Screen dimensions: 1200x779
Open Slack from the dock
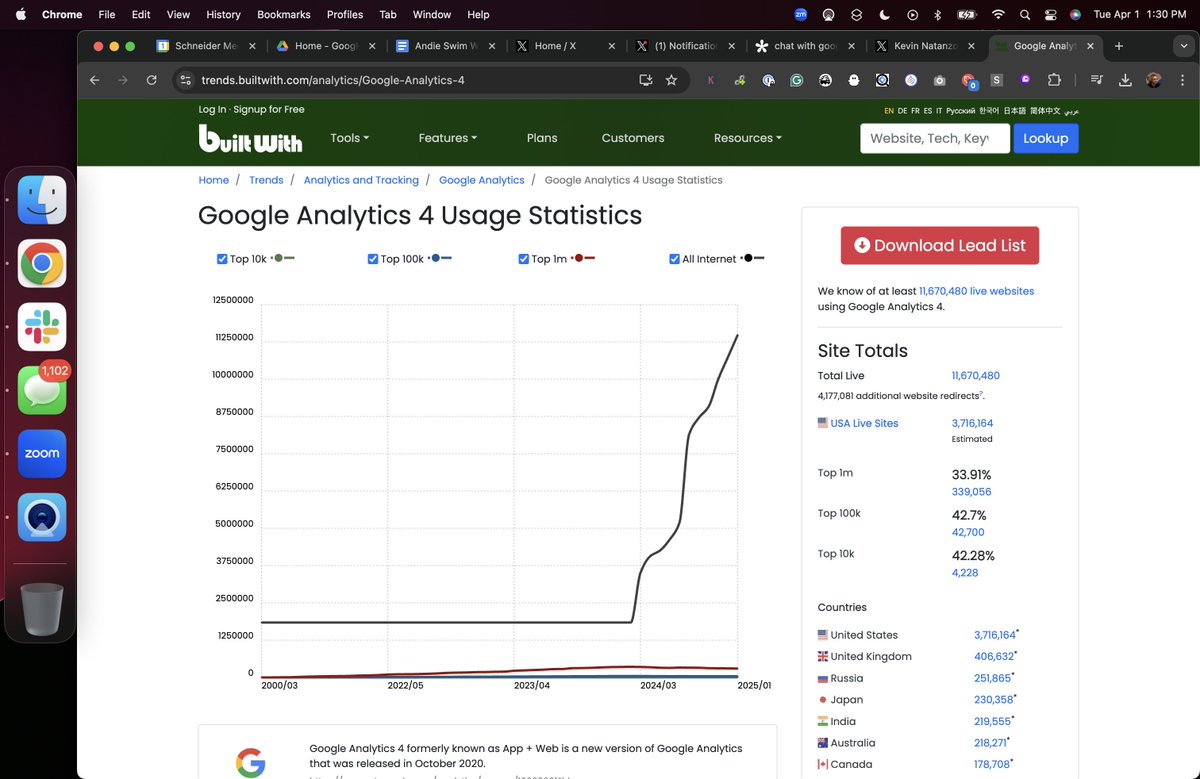(42, 327)
